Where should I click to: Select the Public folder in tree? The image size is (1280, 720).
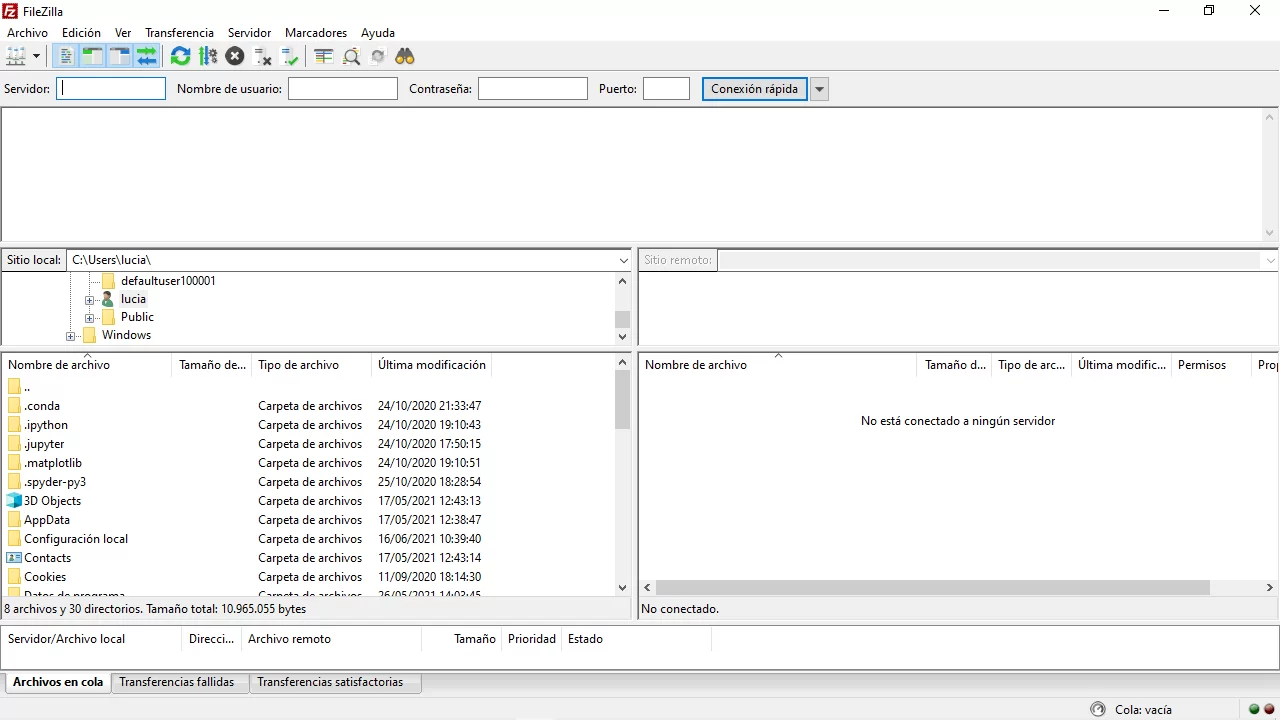click(x=137, y=317)
